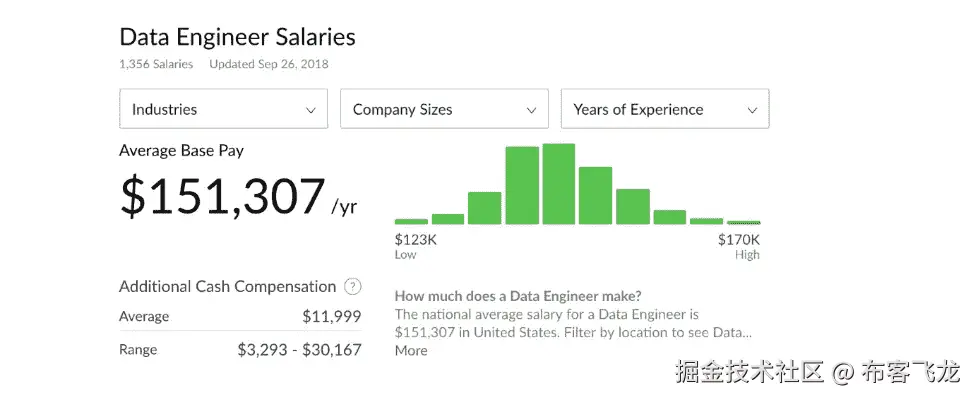Click the chevron arrow in Company Sizes box

tap(531, 111)
